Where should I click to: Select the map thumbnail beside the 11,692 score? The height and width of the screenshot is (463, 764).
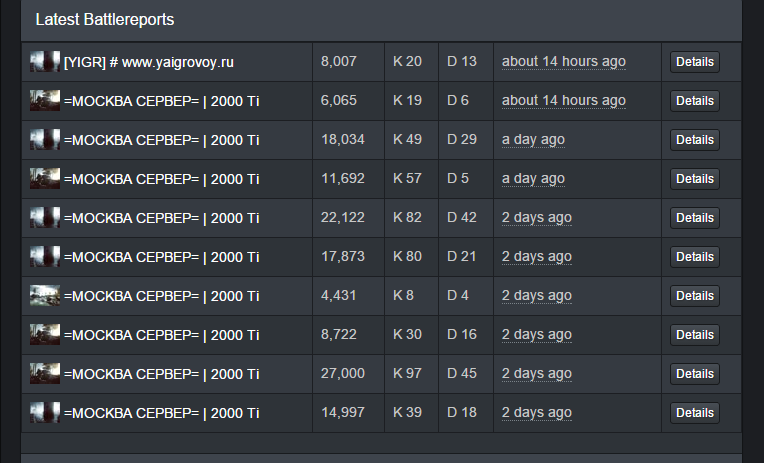coord(45,179)
